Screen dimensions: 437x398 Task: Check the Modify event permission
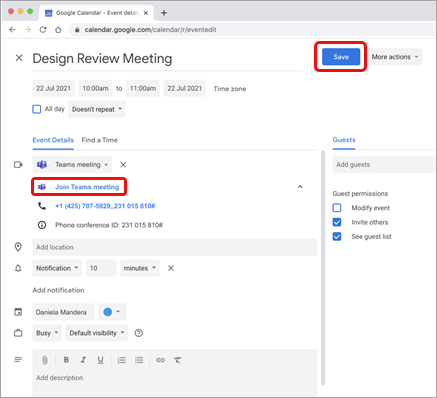[337, 208]
